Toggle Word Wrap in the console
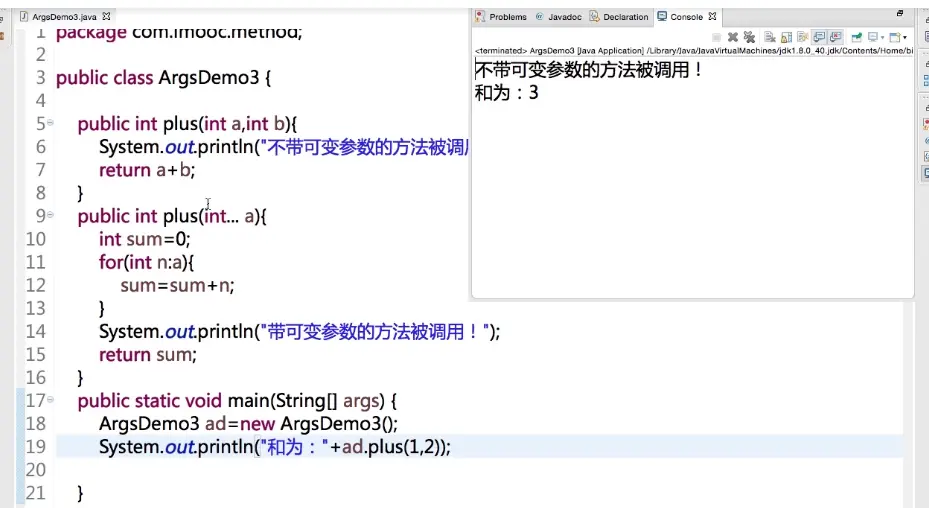 (x=803, y=37)
